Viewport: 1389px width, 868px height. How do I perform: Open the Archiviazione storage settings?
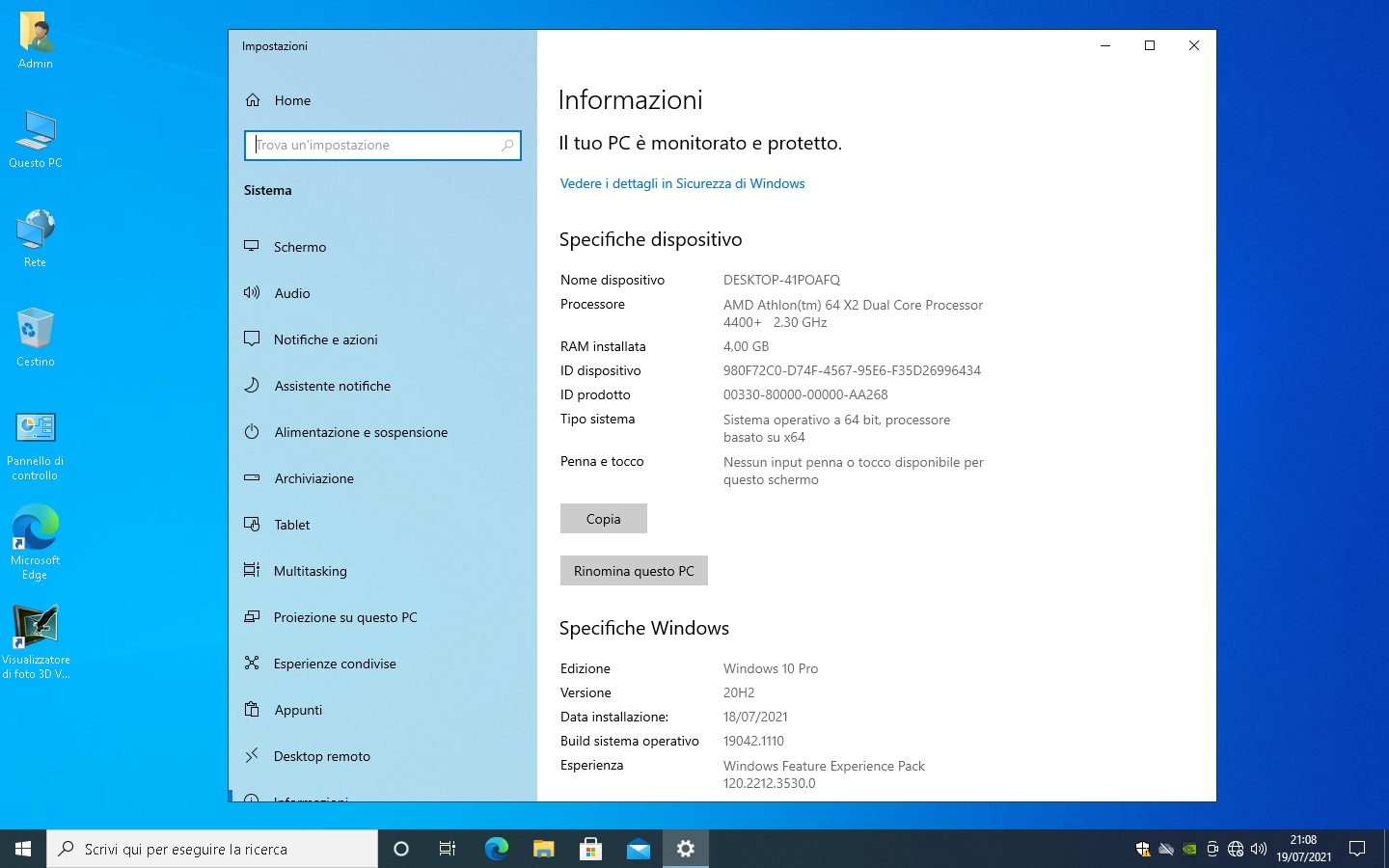click(313, 478)
